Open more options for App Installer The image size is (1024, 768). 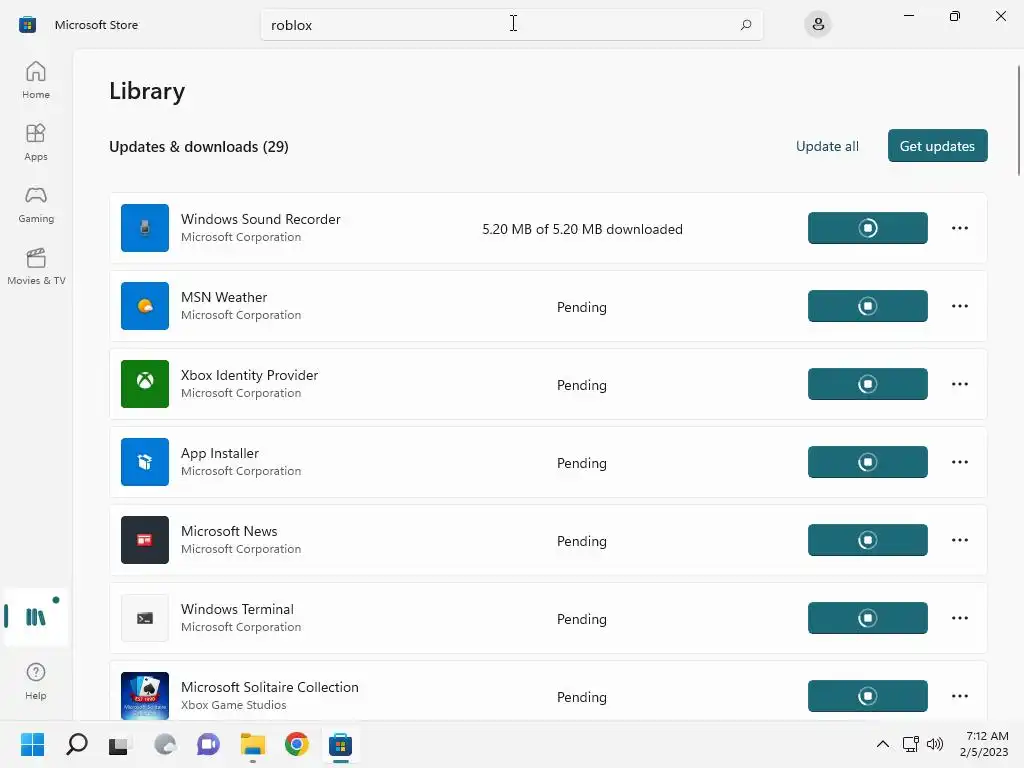959,462
